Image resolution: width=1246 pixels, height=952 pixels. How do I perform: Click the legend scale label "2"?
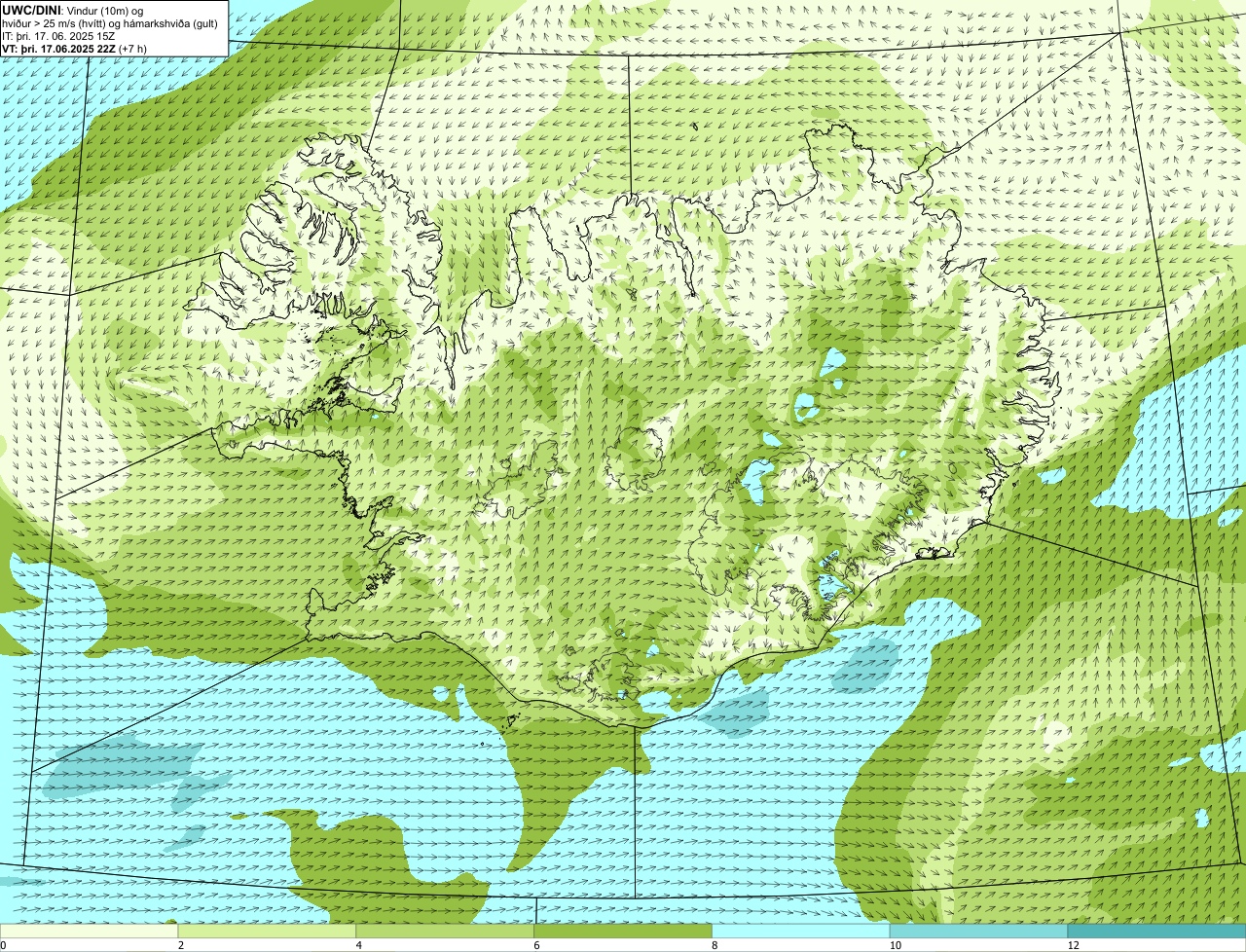[x=181, y=945]
